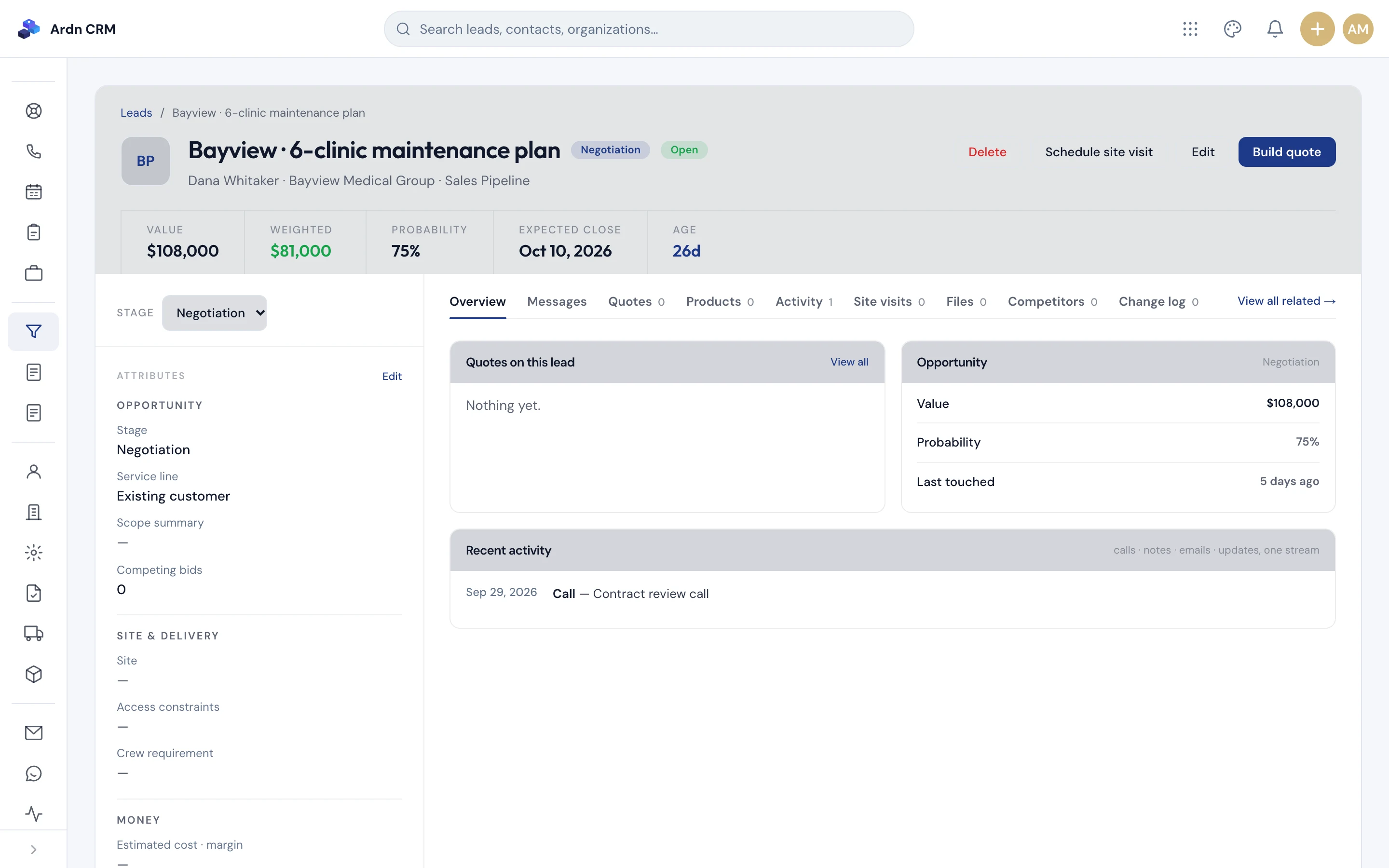Open the envelope mail sidebar icon

tap(34, 732)
